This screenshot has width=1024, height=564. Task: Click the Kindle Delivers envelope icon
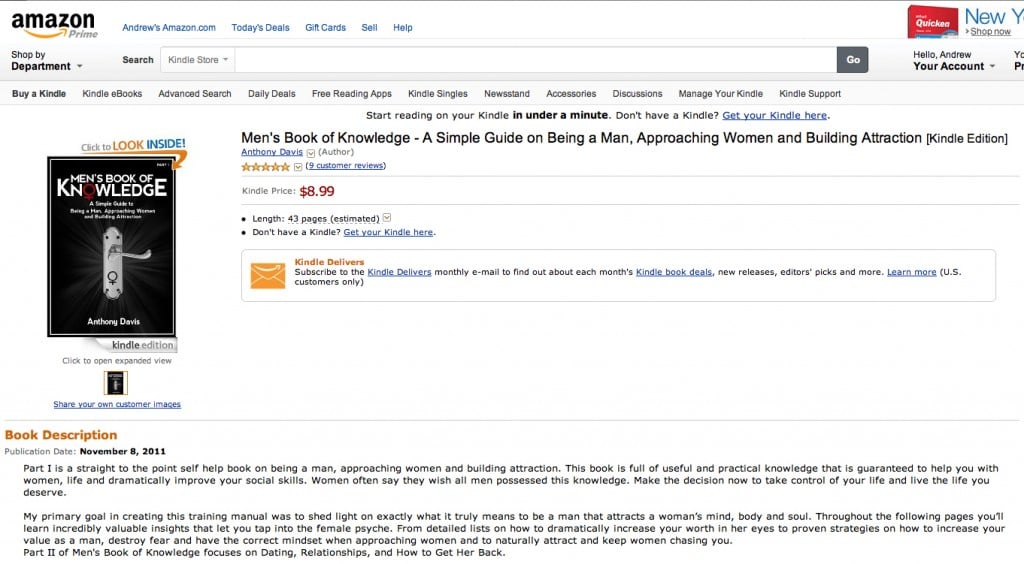268,275
